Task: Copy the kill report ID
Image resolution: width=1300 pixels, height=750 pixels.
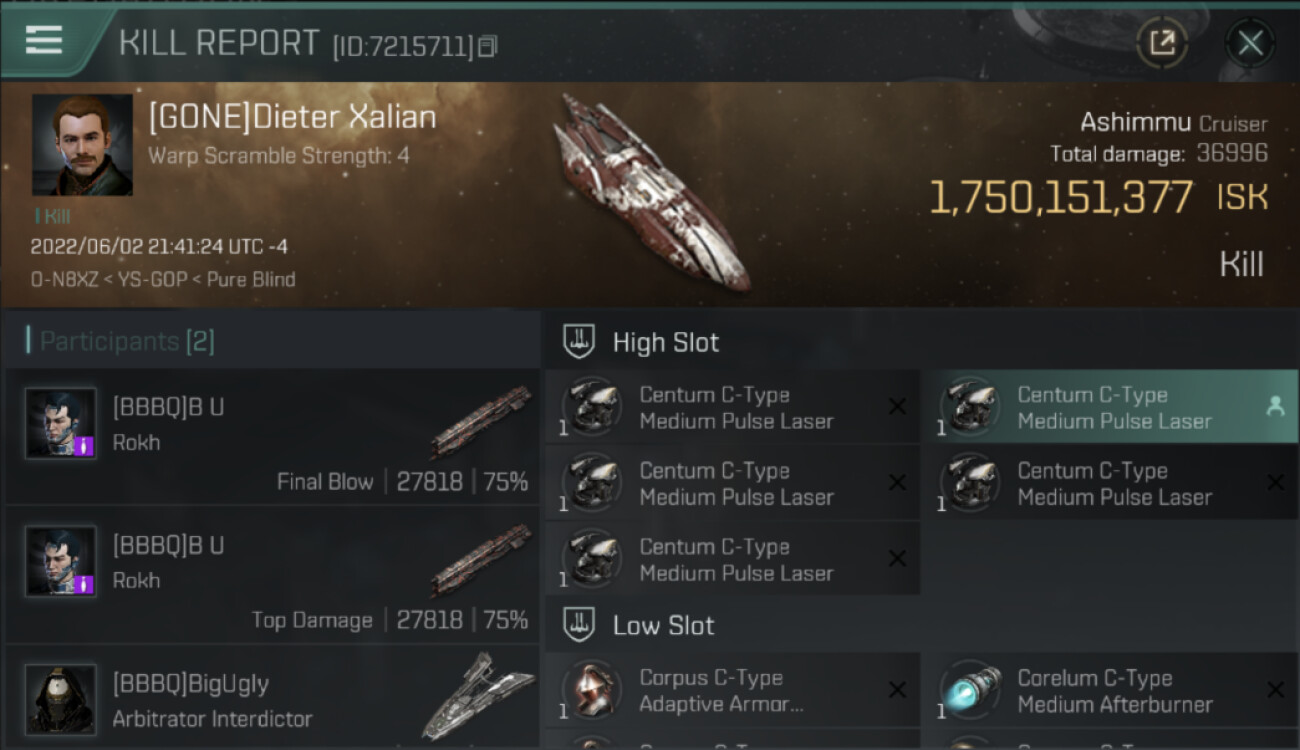Action: pyautogui.click(x=487, y=46)
